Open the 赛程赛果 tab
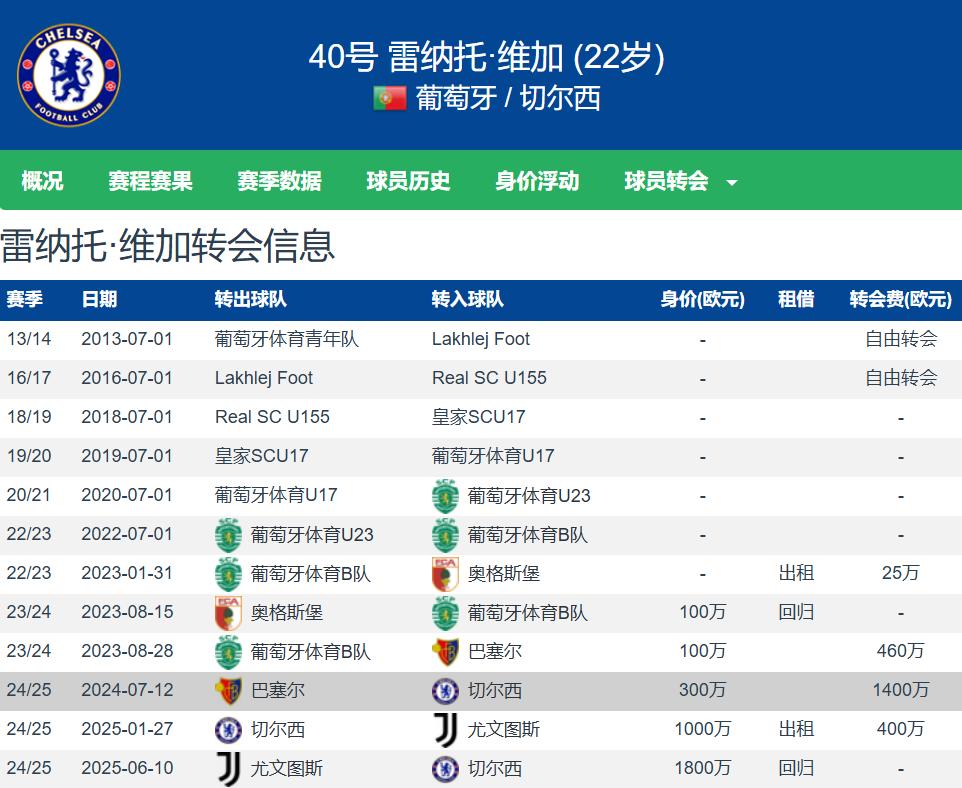 [x=150, y=181]
